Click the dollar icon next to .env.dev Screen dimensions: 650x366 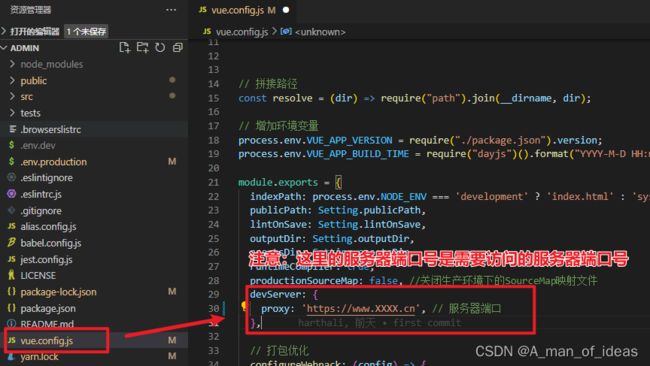12,145
